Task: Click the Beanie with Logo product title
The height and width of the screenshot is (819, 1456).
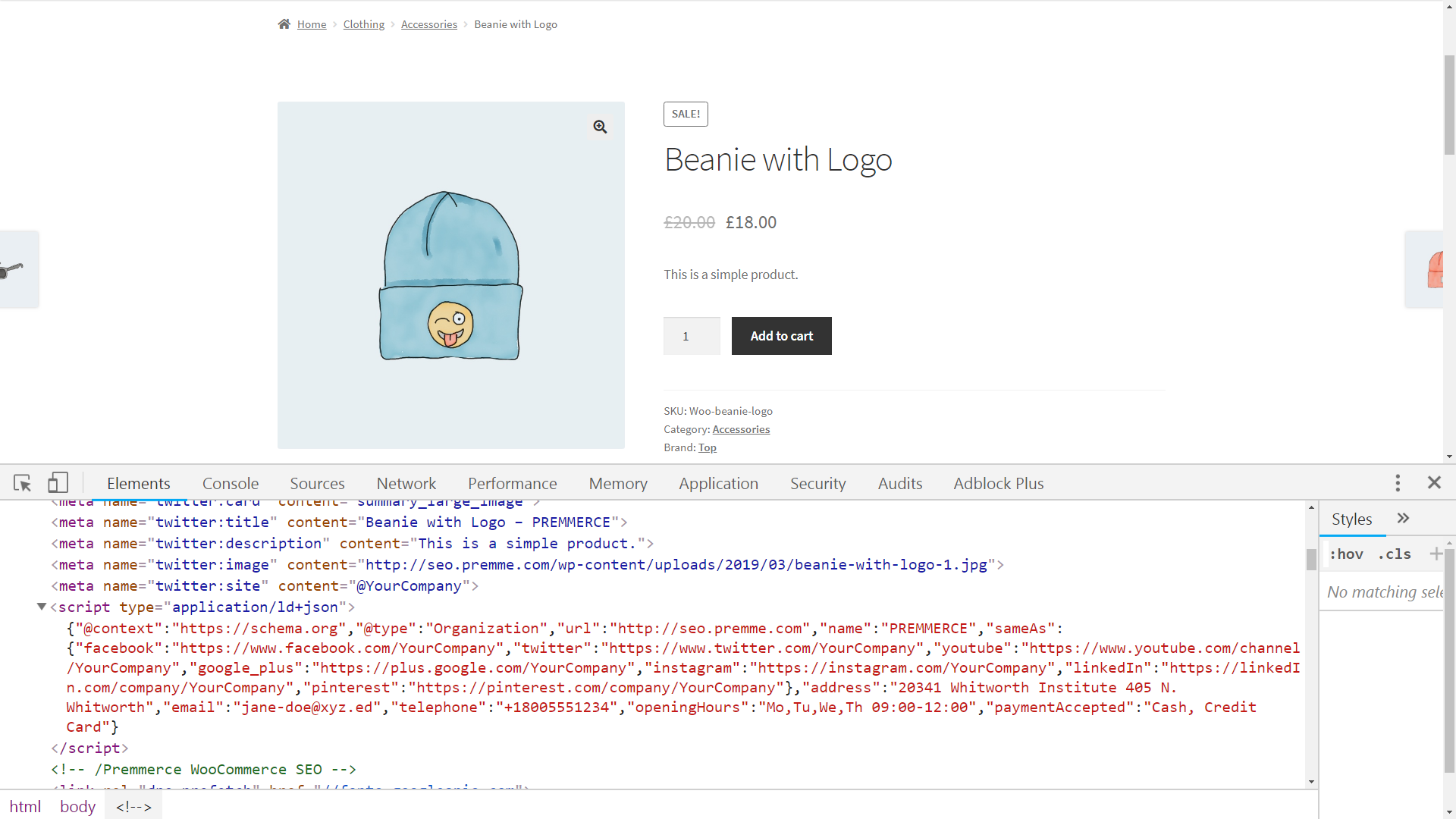Action: (x=778, y=159)
